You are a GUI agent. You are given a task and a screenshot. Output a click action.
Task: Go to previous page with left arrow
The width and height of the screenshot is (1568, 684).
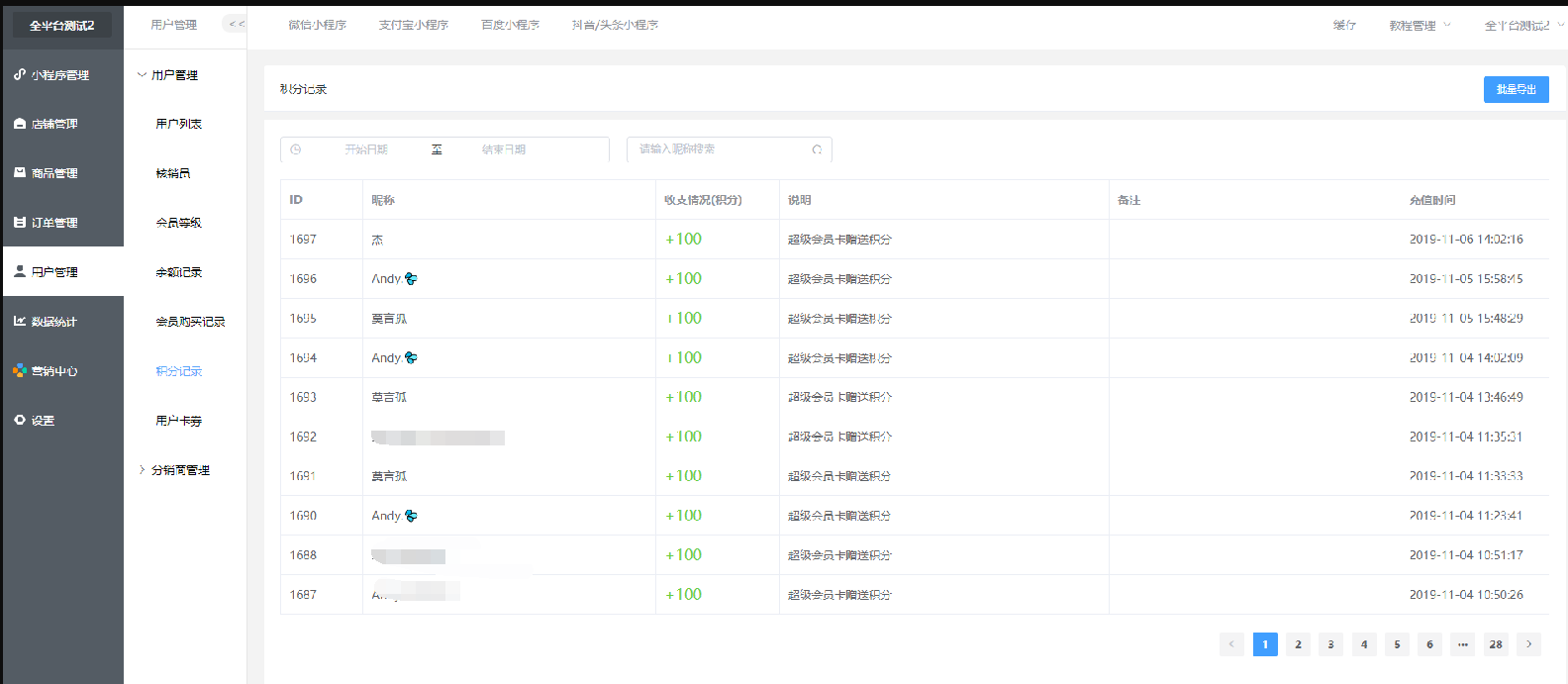1231,644
